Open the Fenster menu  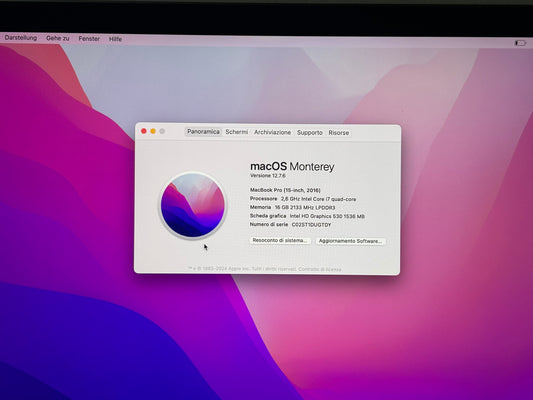[89, 39]
